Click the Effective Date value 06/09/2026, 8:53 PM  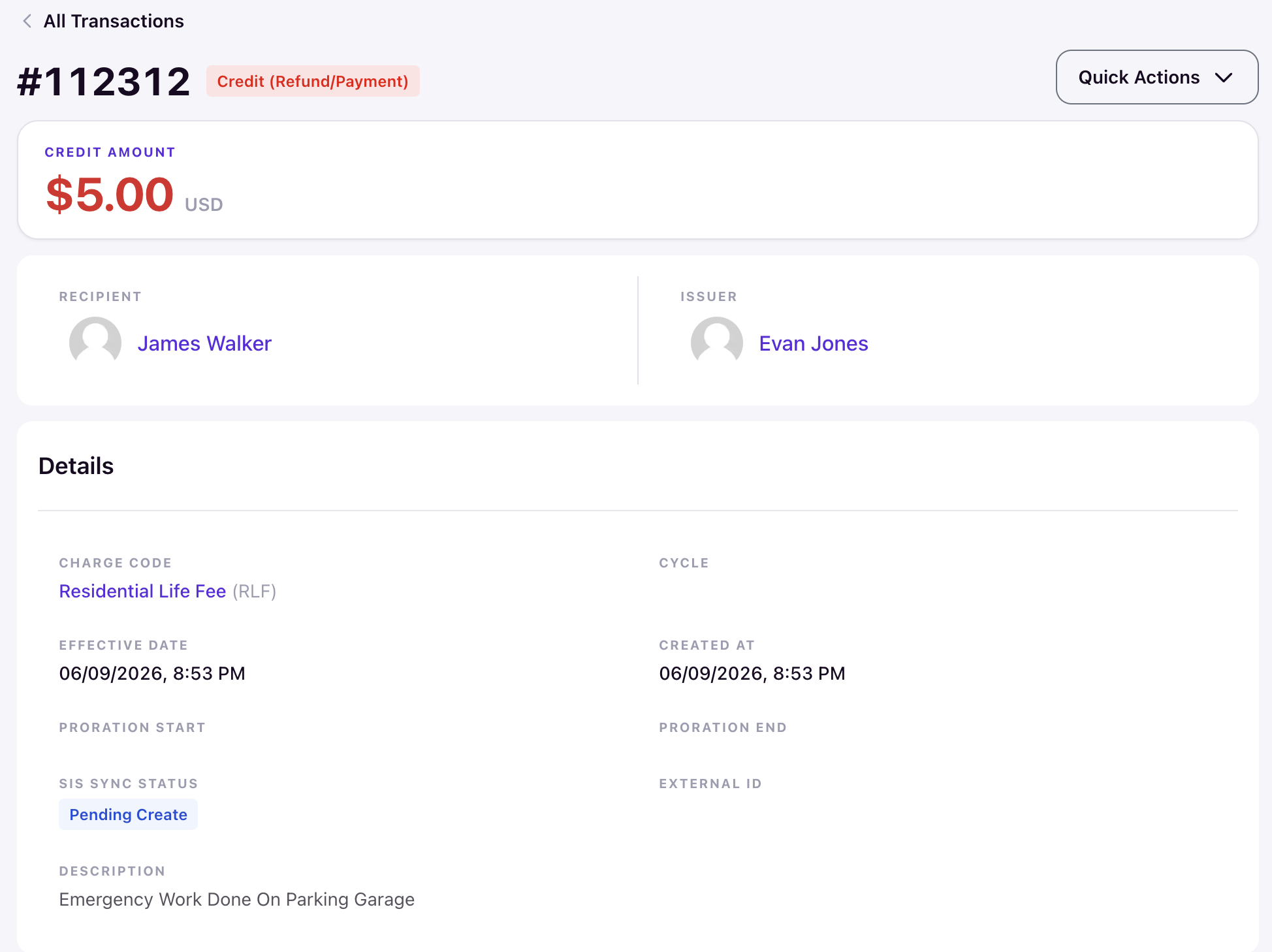coord(152,673)
